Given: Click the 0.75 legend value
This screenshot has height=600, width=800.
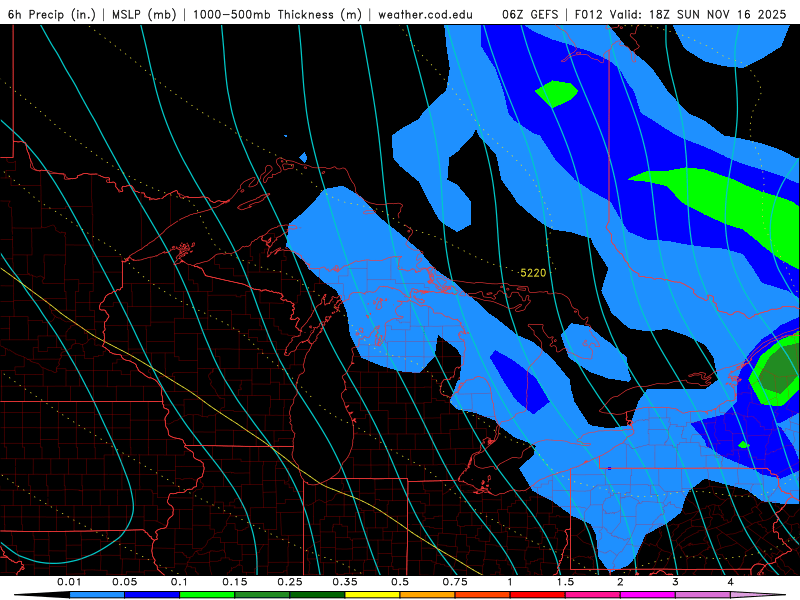Looking at the screenshot, I should (x=455, y=582).
